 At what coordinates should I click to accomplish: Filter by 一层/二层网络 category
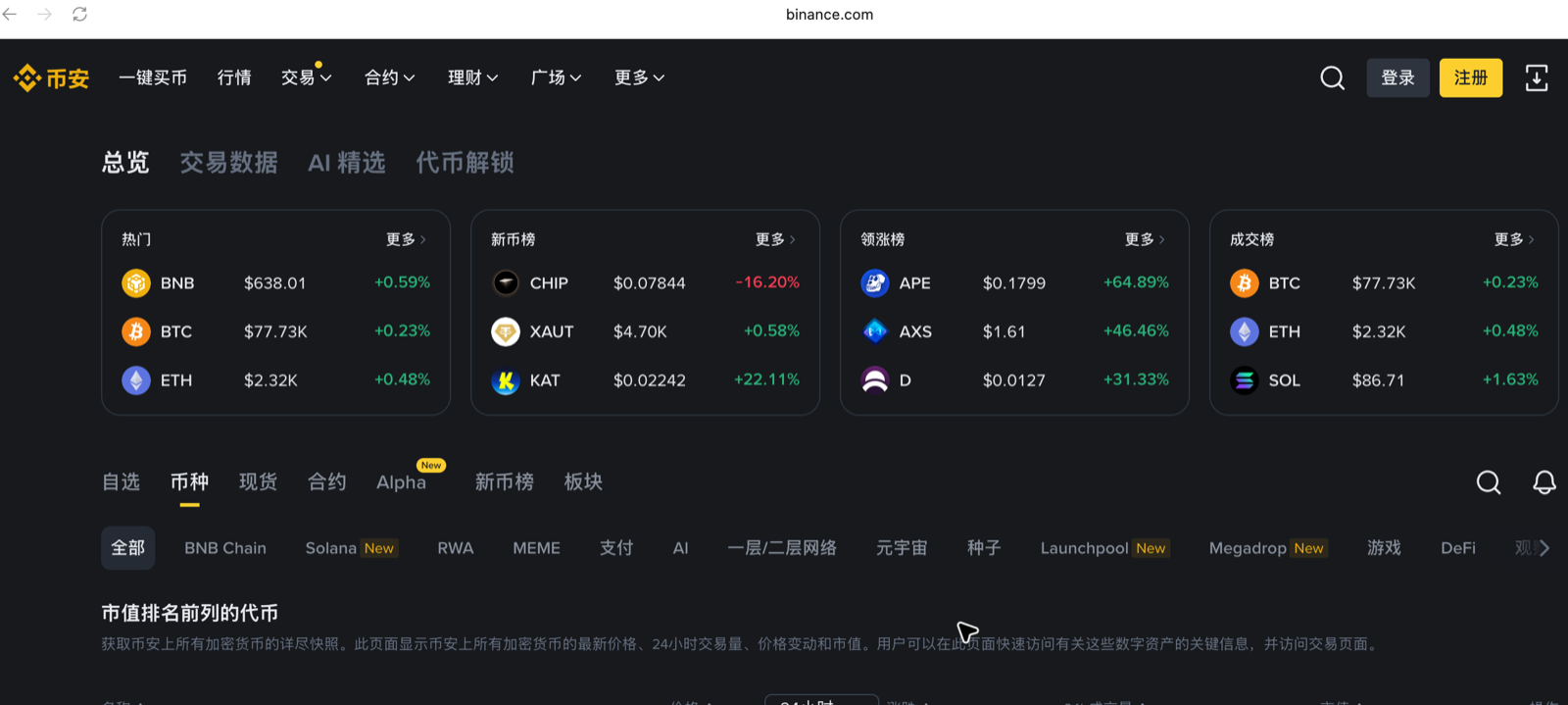[782, 548]
